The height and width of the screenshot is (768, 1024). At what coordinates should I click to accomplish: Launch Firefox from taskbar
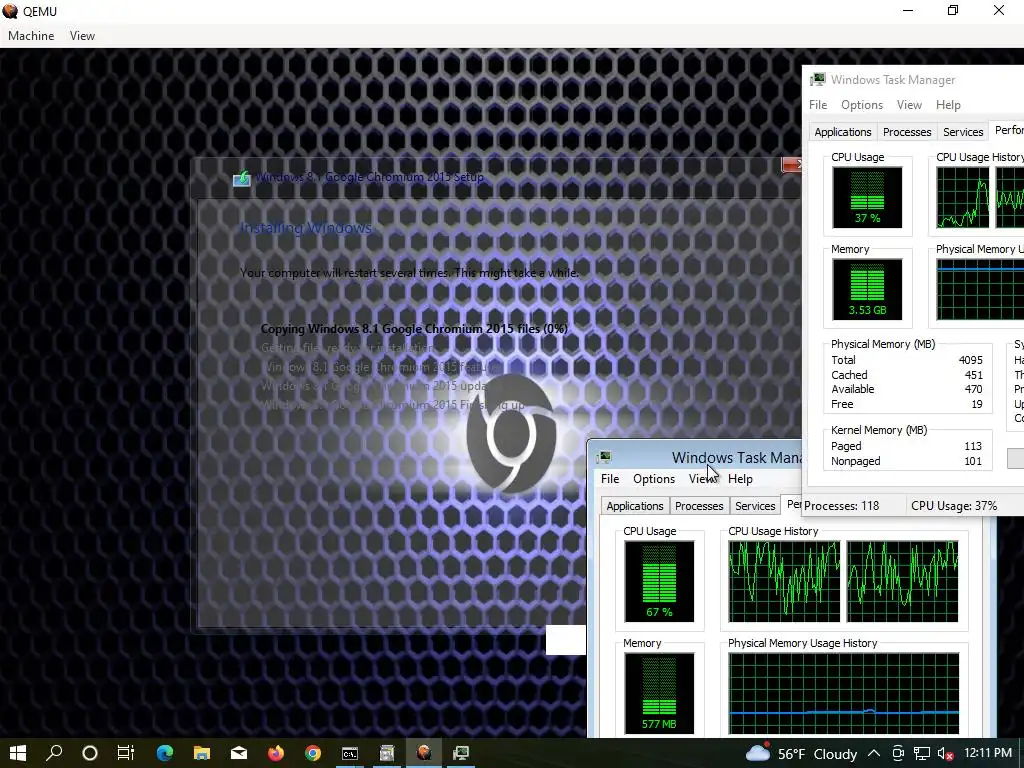tap(276, 753)
